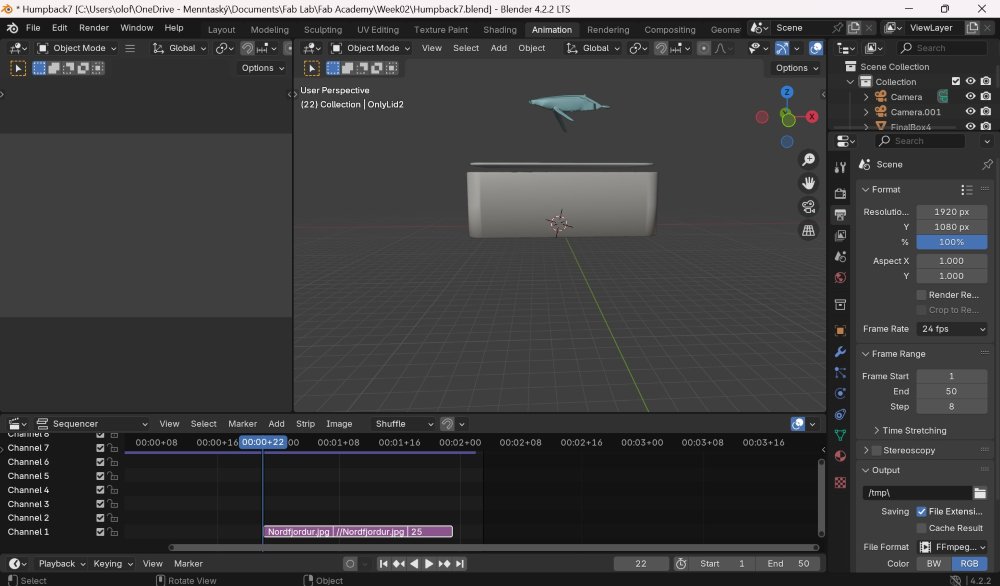The image size is (1000, 586).
Task: Select the Nordfjordur.jpg strip in sequencer
Action: point(358,532)
